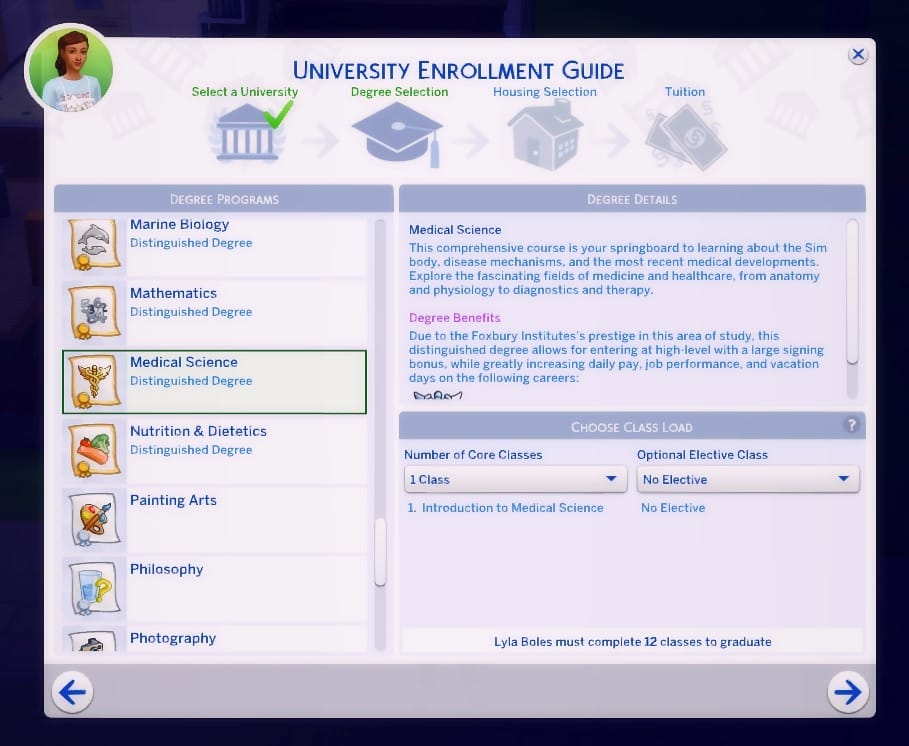
Task: Select the Philosophy degree
Action: tap(214, 589)
